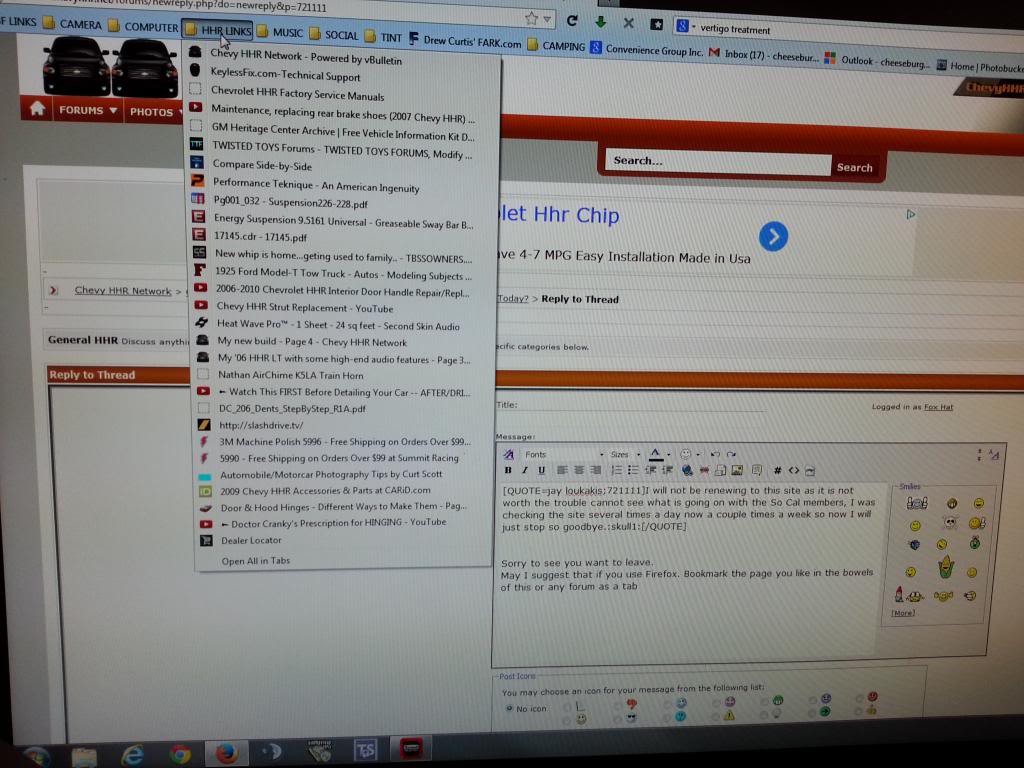
Task: Click the Undo arrow in editor
Action: pyautogui.click(x=714, y=454)
